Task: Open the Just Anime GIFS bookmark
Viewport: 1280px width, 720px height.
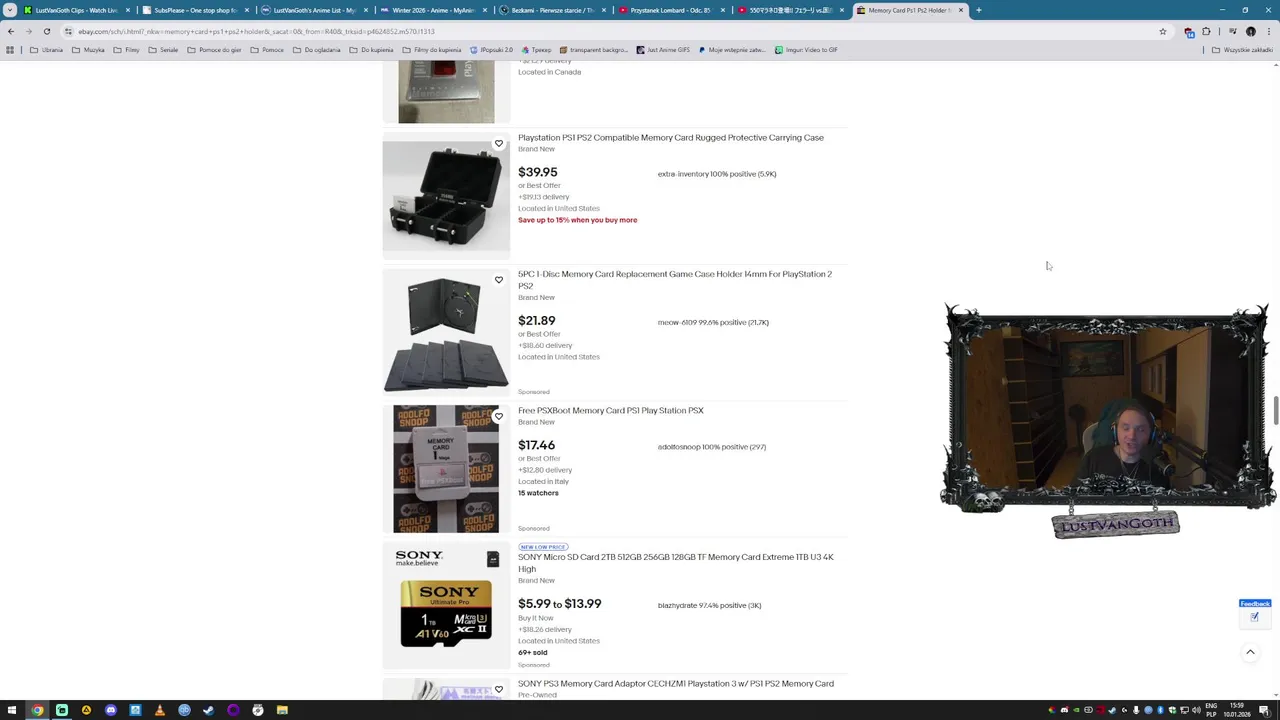Action: click(x=662, y=50)
